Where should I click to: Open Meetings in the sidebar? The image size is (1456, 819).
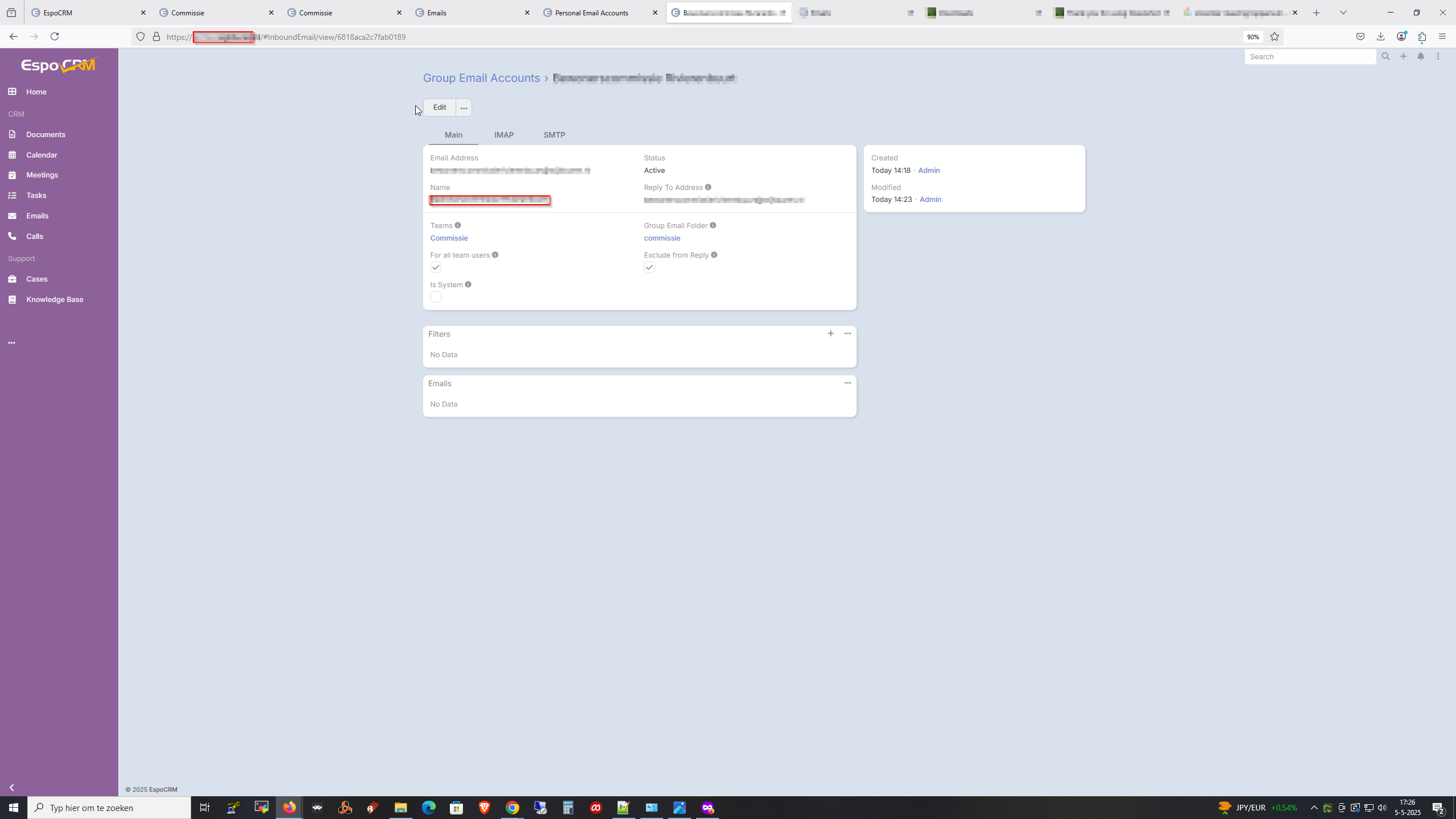pyautogui.click(x=42, y=175)
